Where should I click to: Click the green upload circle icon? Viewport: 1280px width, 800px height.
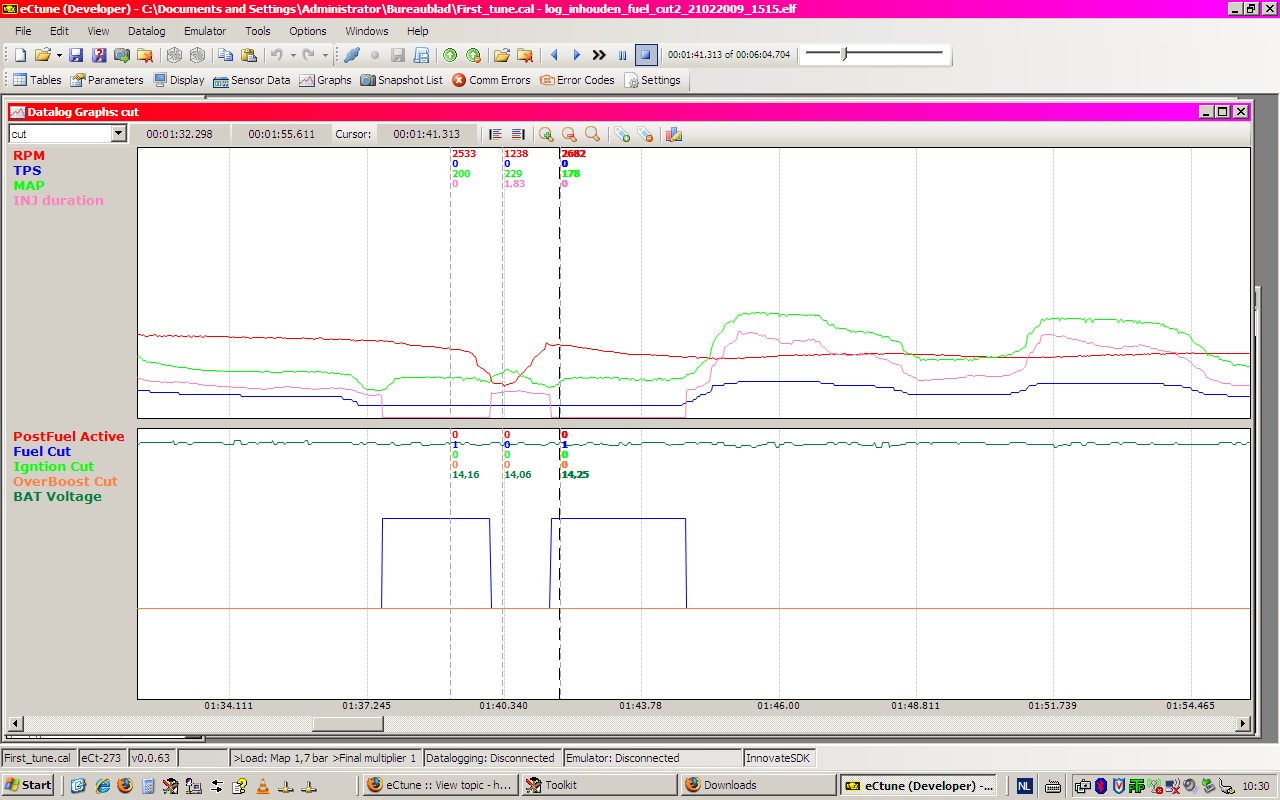(x=450, y=55)
